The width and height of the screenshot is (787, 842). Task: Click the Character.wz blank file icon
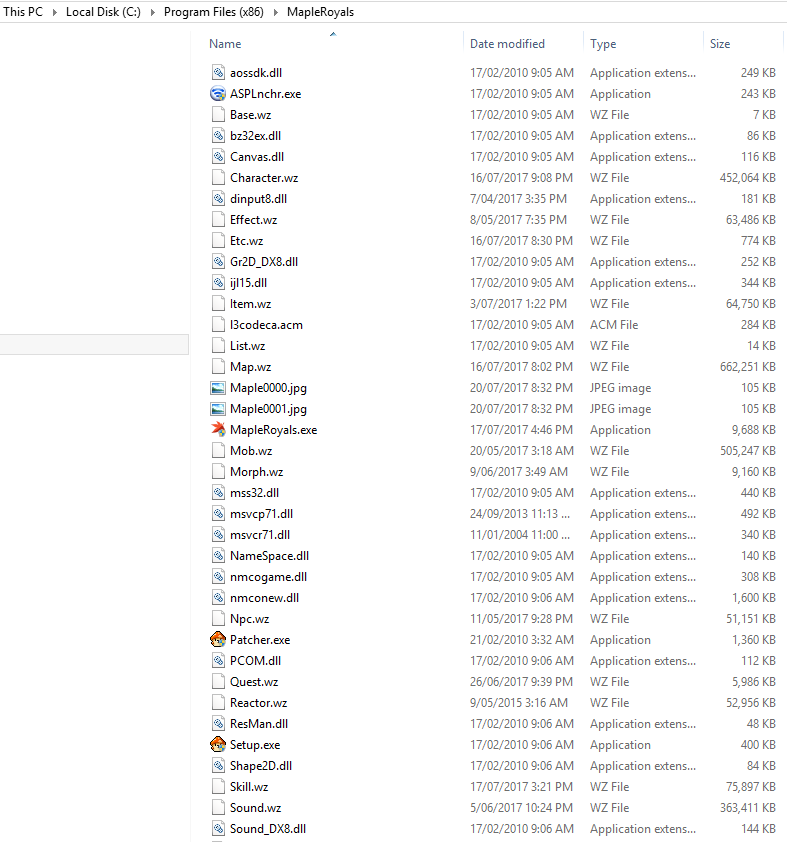click(218, 178)
